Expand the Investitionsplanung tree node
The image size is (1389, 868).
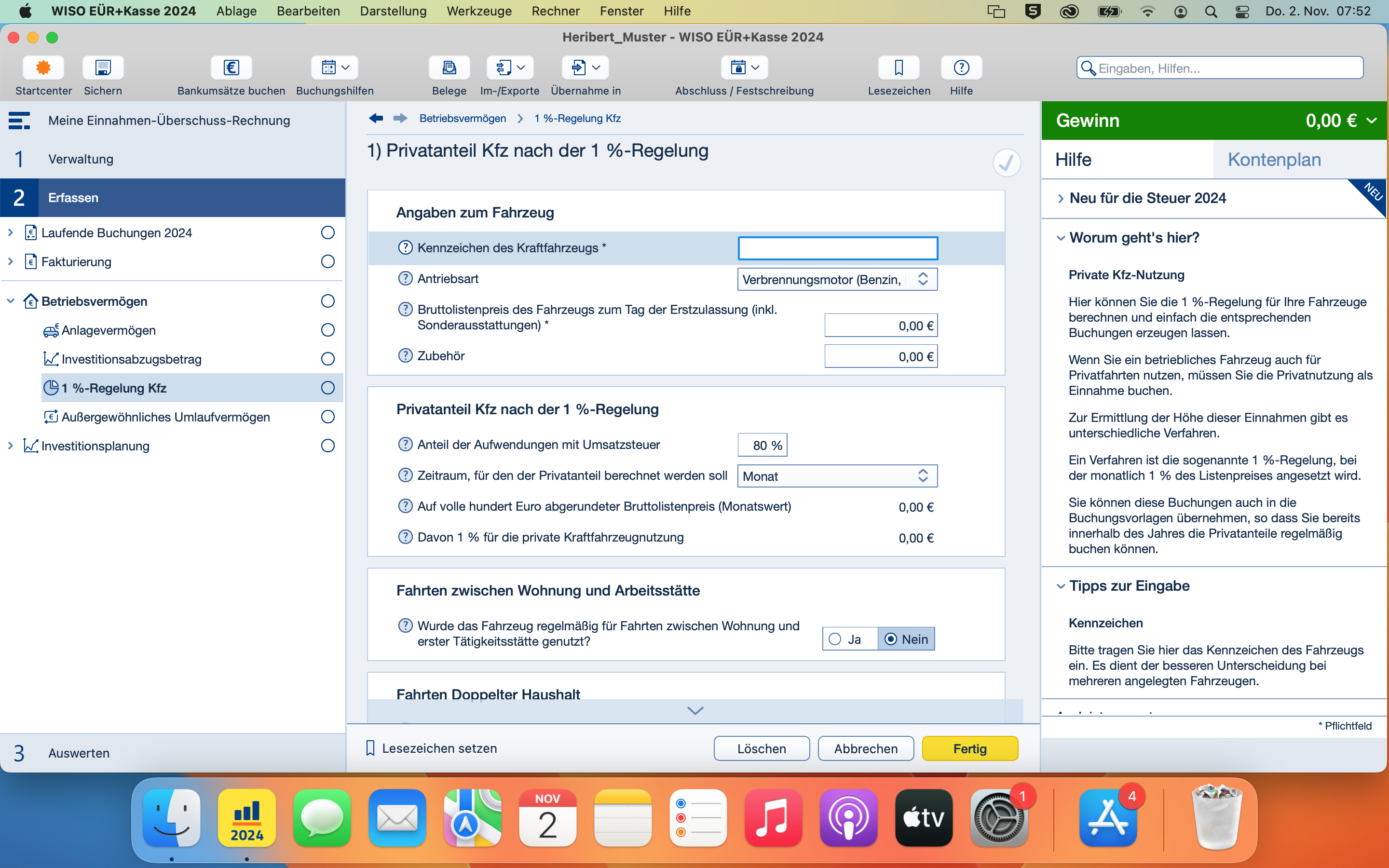point(10,446)
